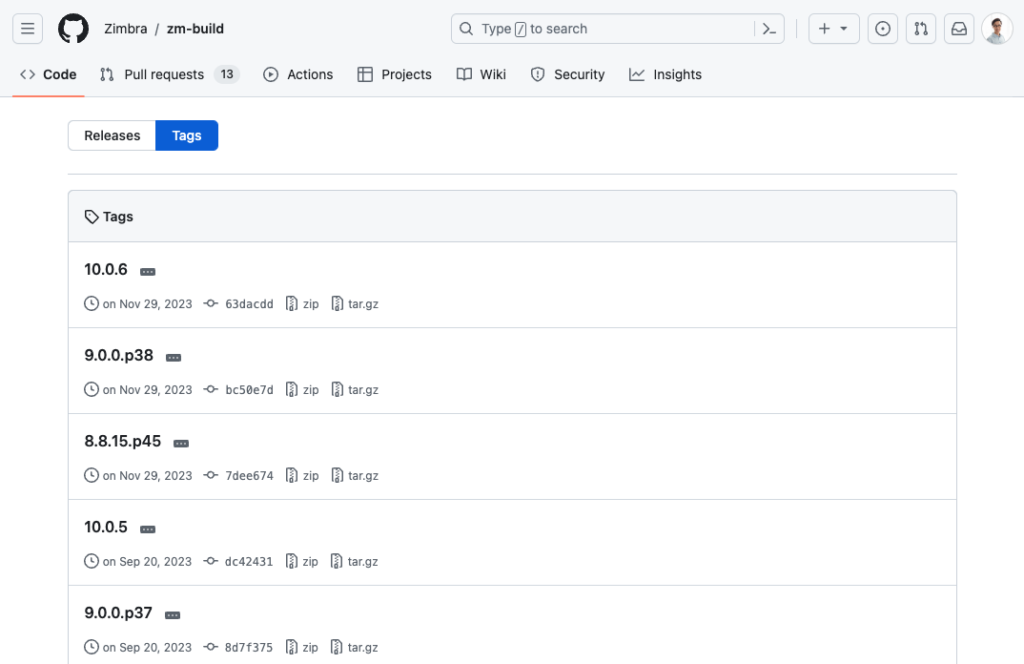Switch to the Pull requests tab
The height and width of the screenshot is (664, 1024).
169,74
